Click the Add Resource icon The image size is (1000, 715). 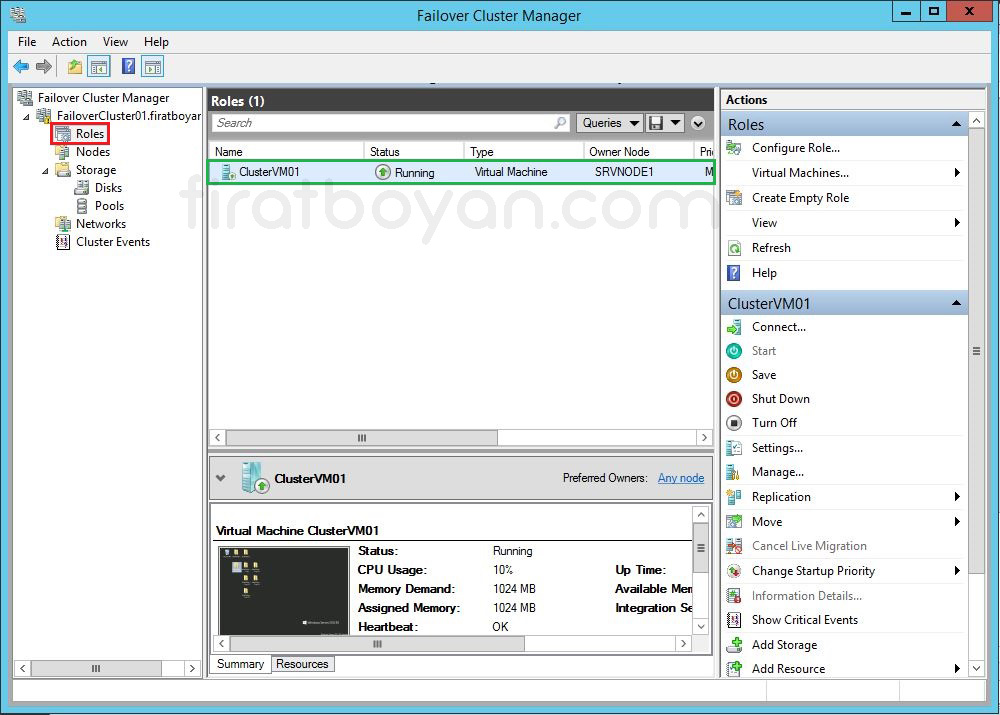point(734,668)
